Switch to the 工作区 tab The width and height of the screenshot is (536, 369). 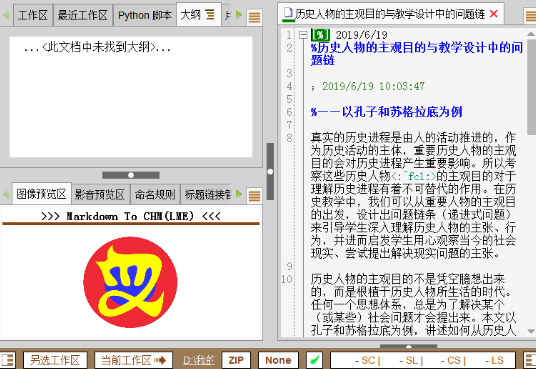point(33,15)
